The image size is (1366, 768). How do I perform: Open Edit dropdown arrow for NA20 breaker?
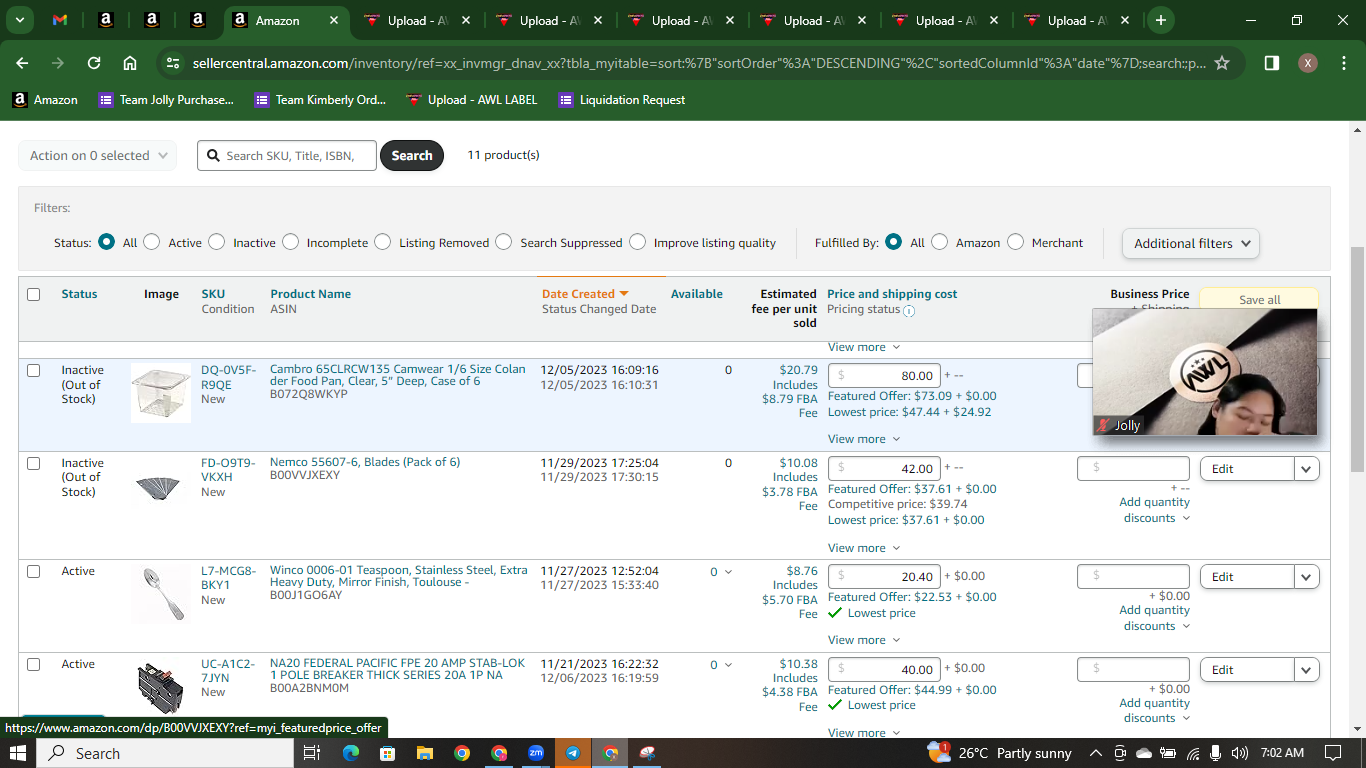[x=1307, y=670]
